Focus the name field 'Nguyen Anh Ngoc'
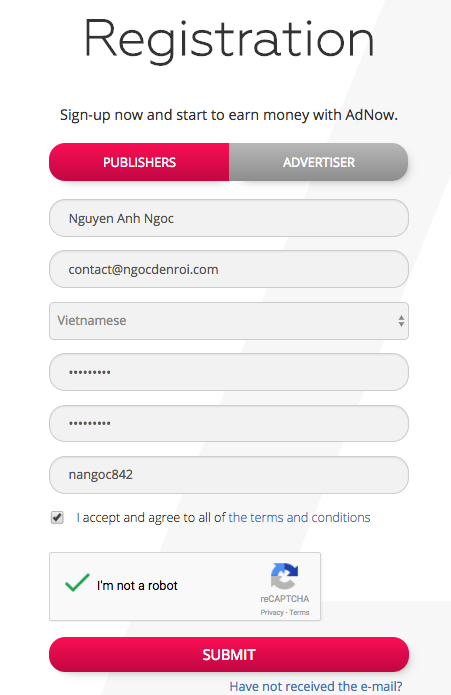 pos(229,218)
